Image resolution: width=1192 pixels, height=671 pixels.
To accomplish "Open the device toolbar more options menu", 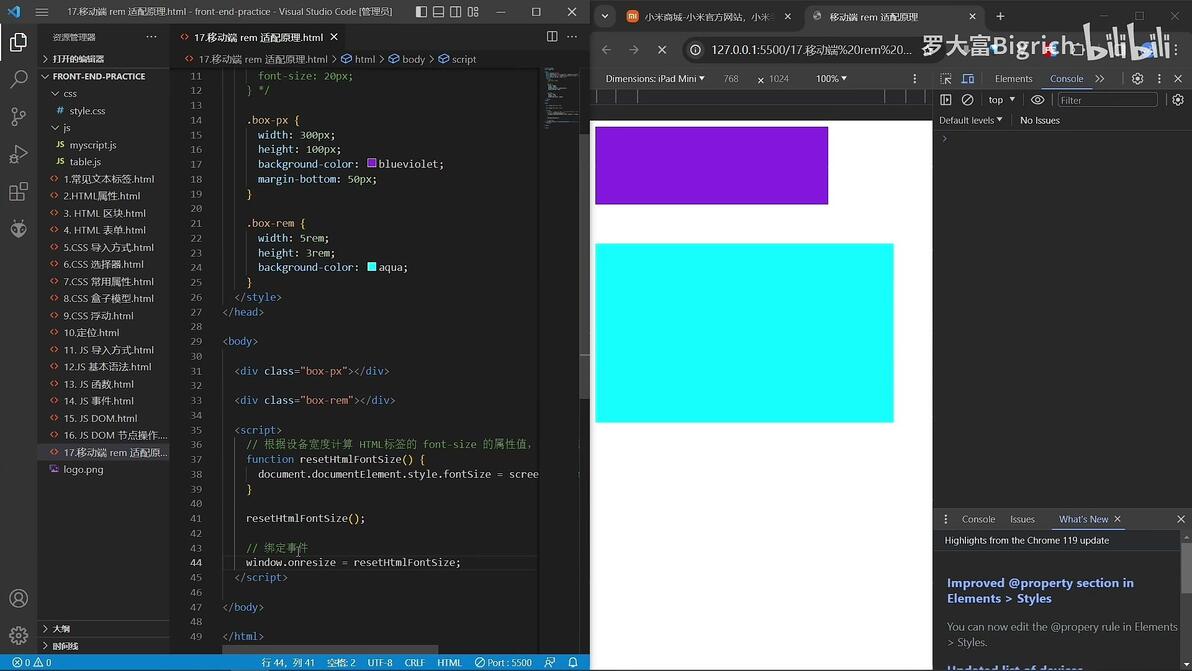I will (x=915, y=78).
